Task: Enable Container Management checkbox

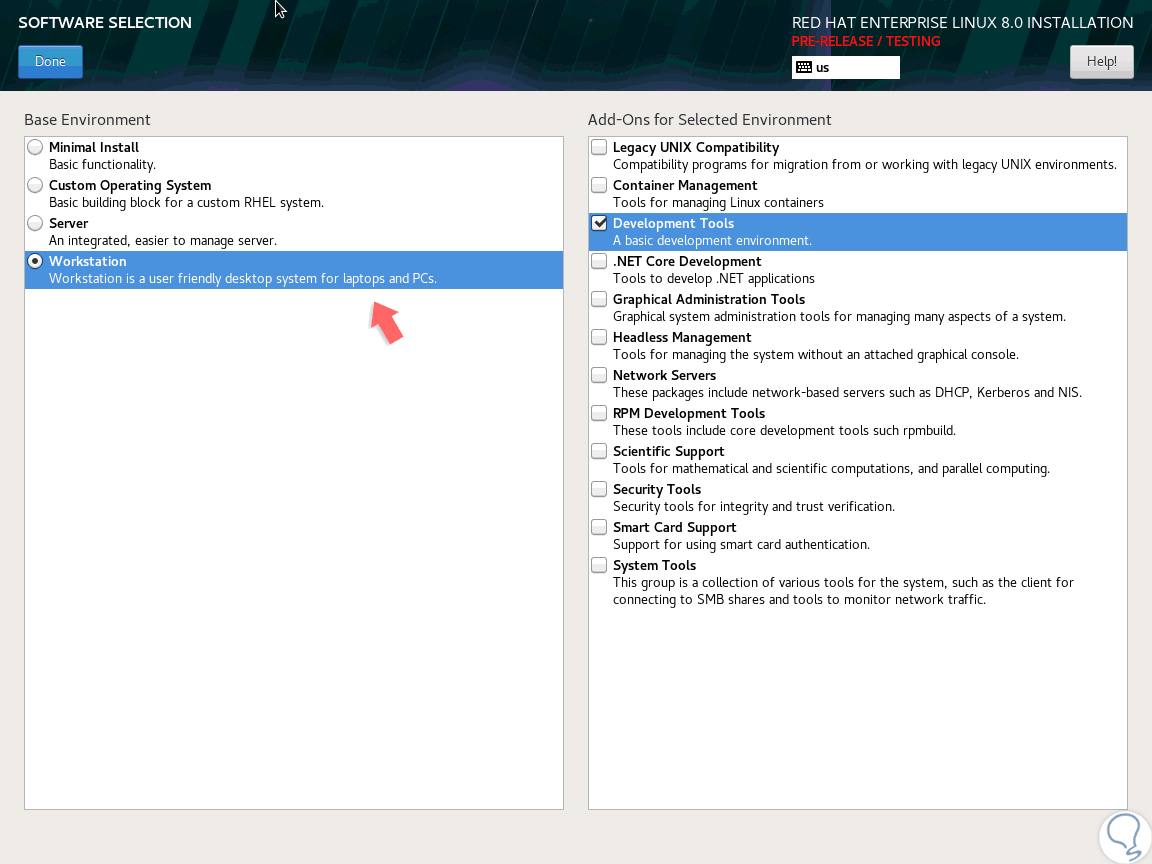Action: (x=599, y=185)
